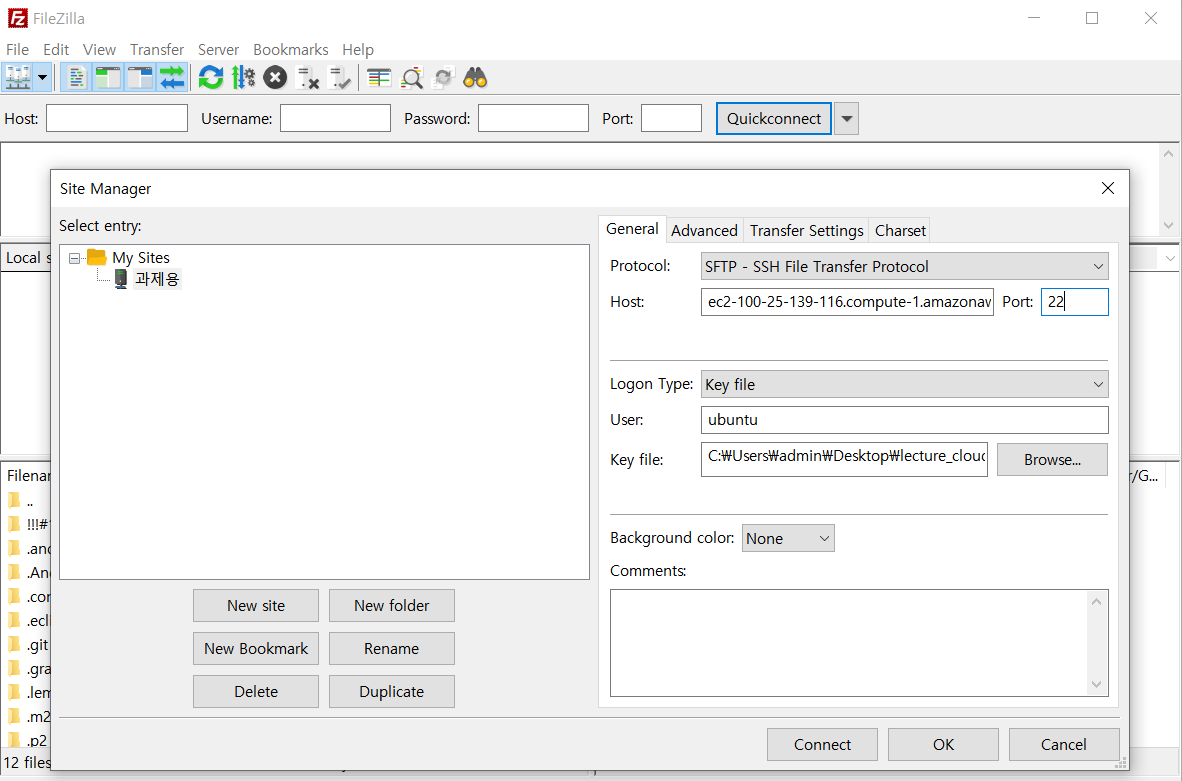Click OK in Site Manager
Viewport: 1182px width, 781px height.
943,744
